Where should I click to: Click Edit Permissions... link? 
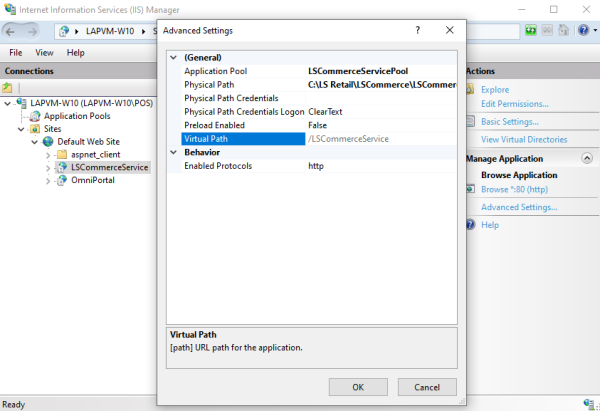tap(515, 104)
